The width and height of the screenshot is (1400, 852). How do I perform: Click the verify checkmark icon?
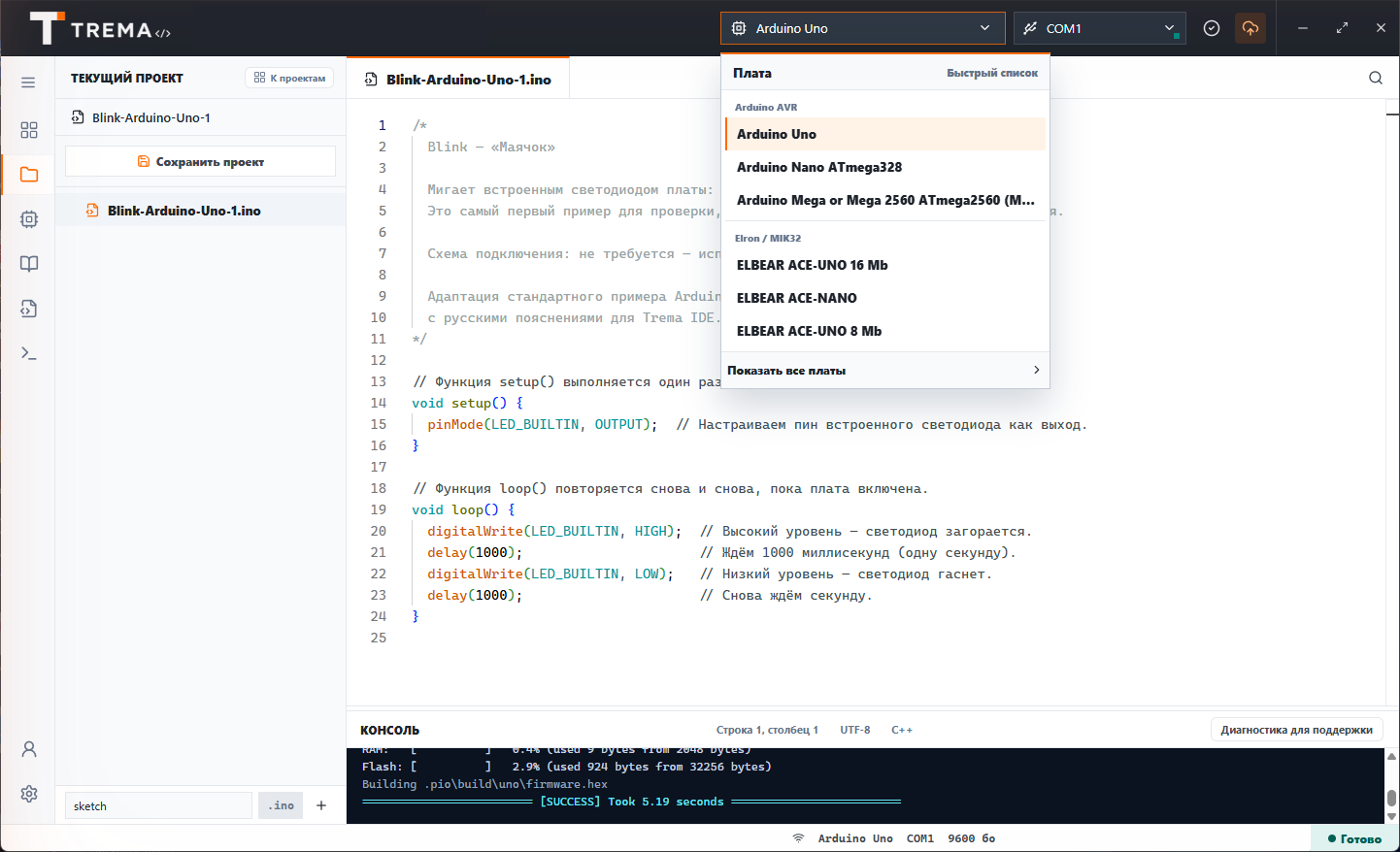click(1212, 28)
